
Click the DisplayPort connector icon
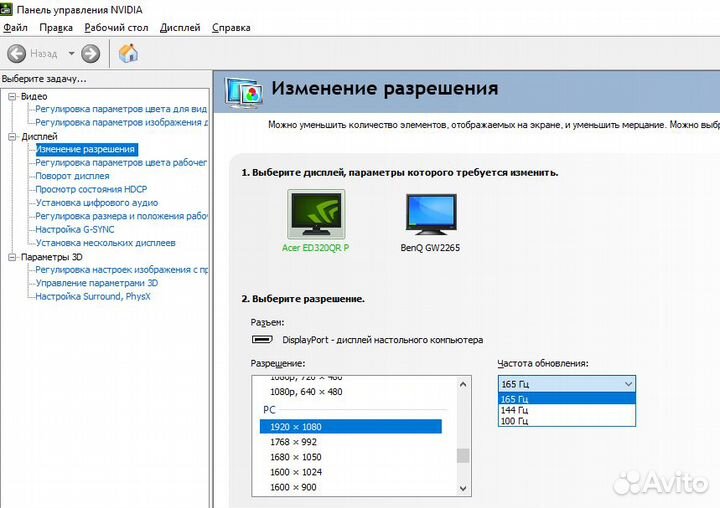262,339
